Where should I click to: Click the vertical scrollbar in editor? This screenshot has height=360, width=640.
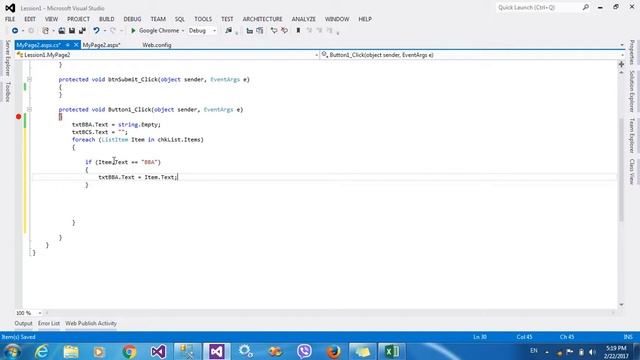[x=621, y=169]
